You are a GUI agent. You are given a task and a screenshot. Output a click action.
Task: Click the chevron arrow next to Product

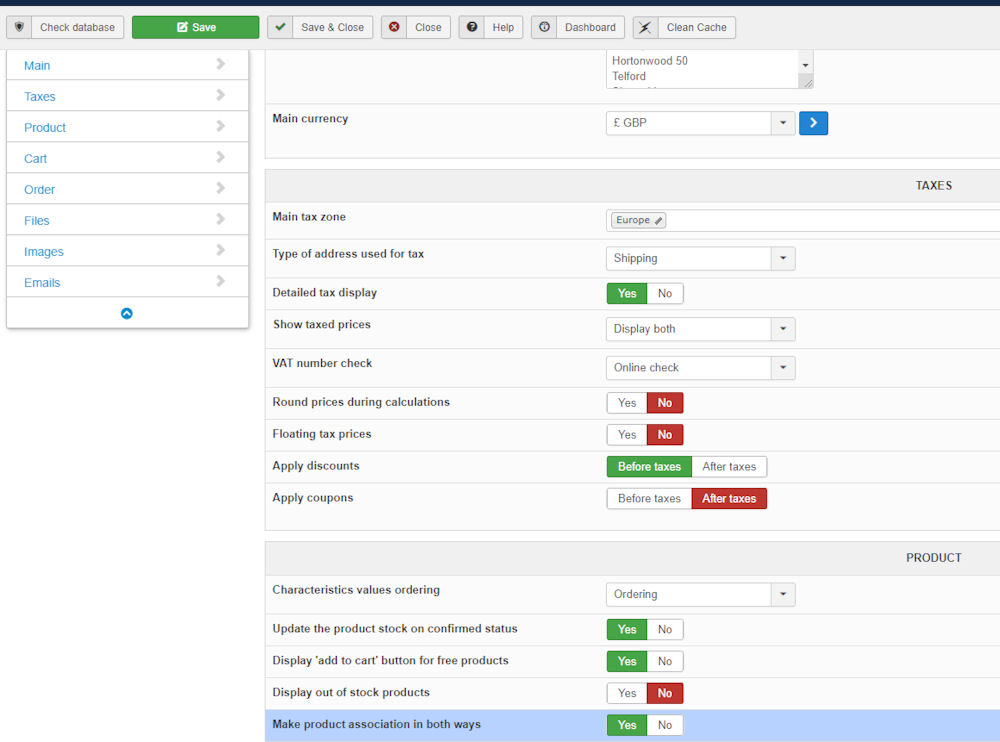(221, 126)
